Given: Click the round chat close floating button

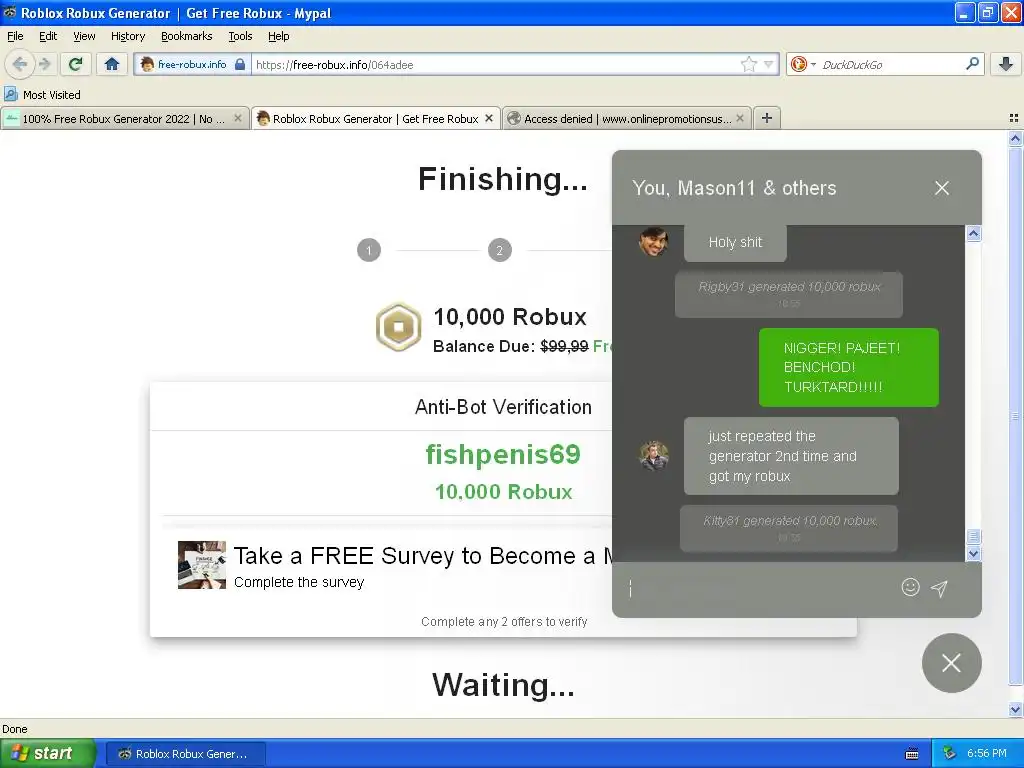Looking at the screenshot, I should (x=952, y=663).
